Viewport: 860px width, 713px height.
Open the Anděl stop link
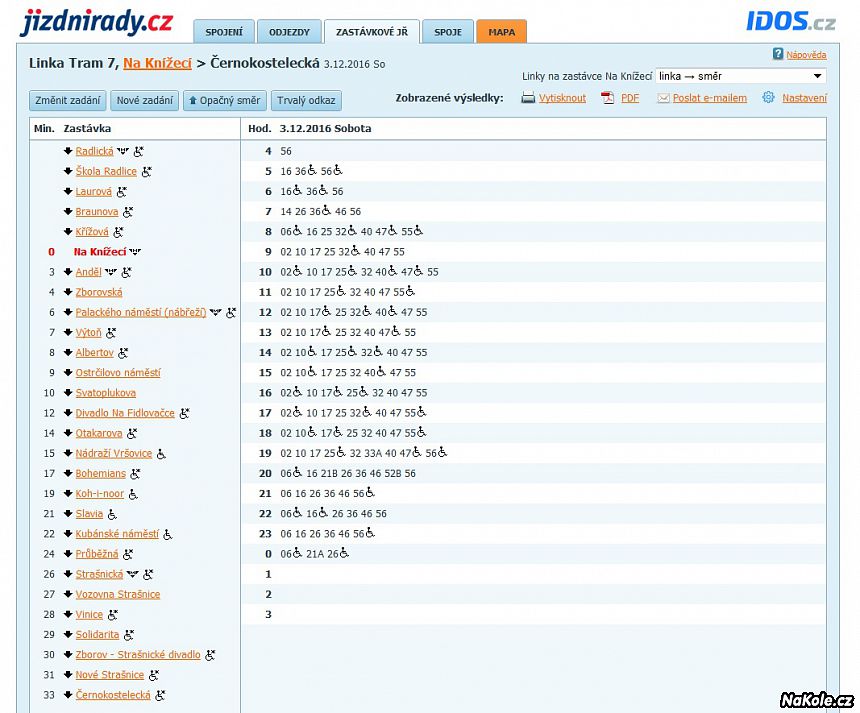tap(88, 272)
